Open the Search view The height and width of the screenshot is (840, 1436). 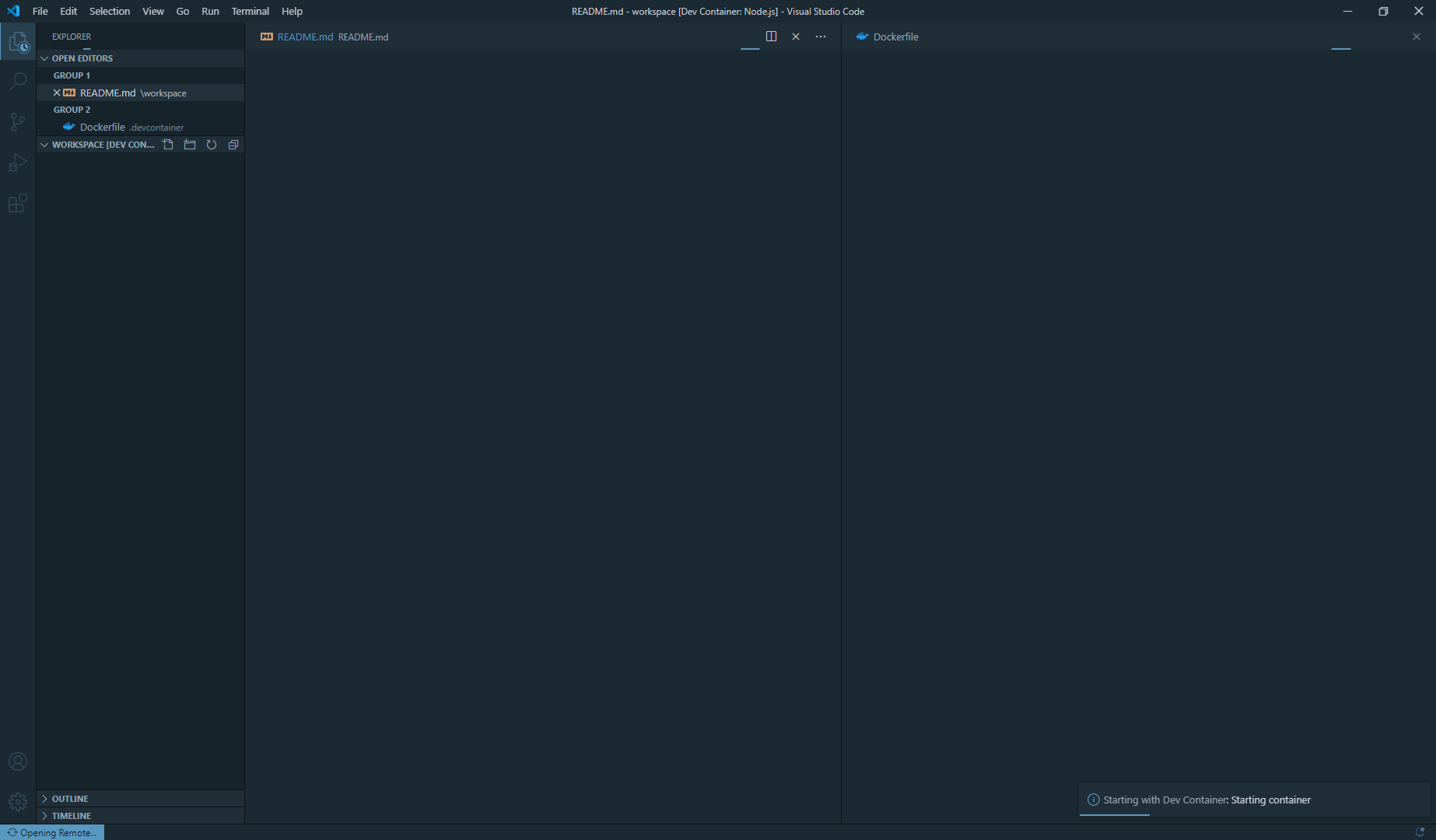point(18,82)
